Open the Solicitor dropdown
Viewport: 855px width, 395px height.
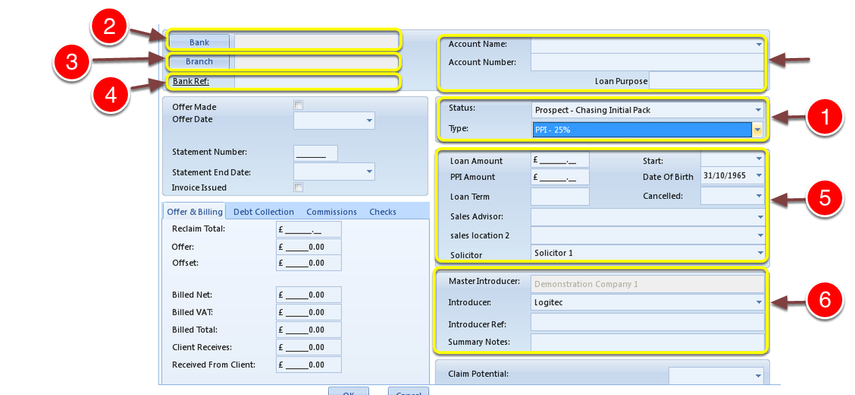coord(760,253)
